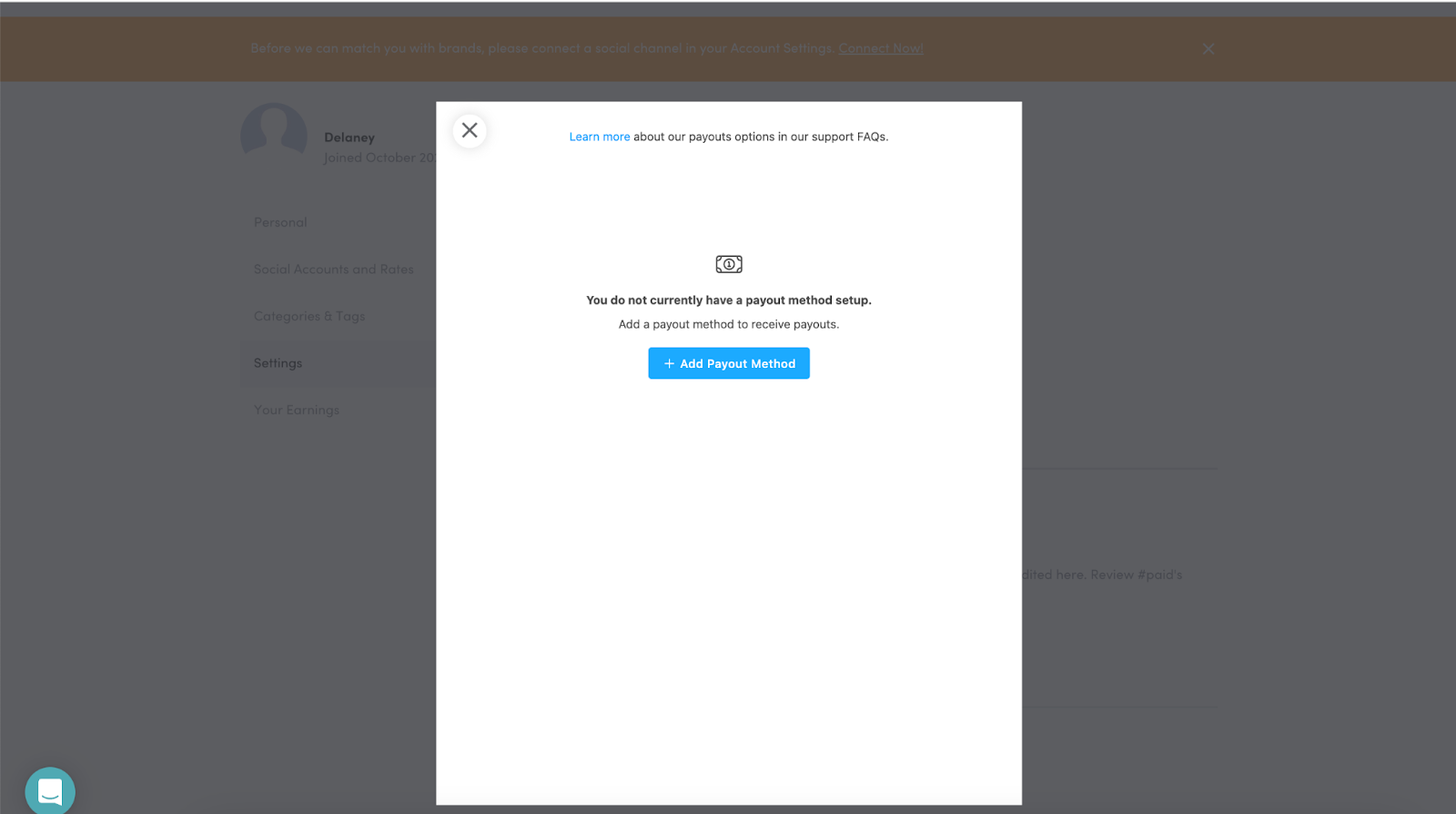The image size is (1456, 814).
Task: Close the payout method dialog
Action: click(x=470, y=130)
